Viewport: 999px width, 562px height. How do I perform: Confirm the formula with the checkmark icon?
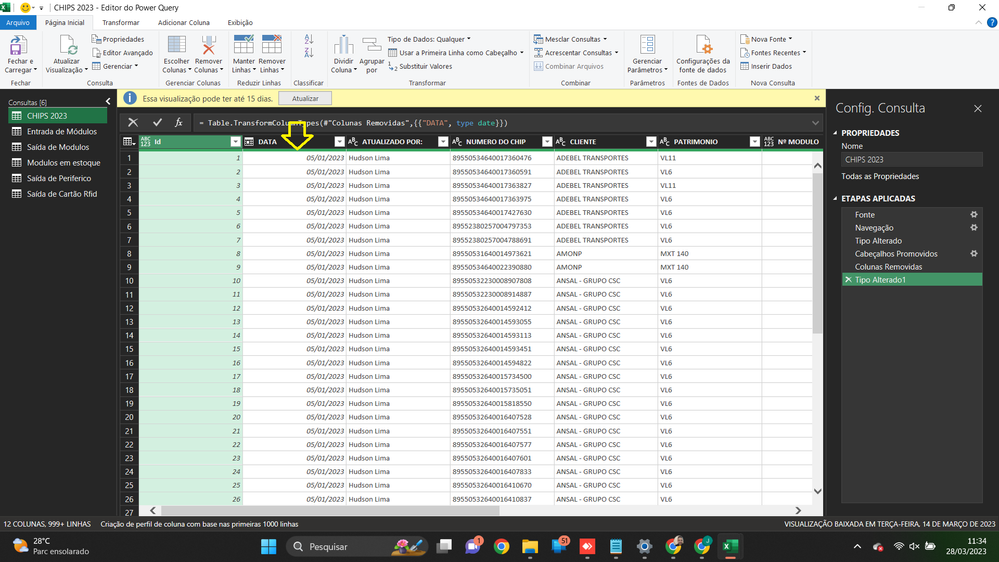click(157, 122)
